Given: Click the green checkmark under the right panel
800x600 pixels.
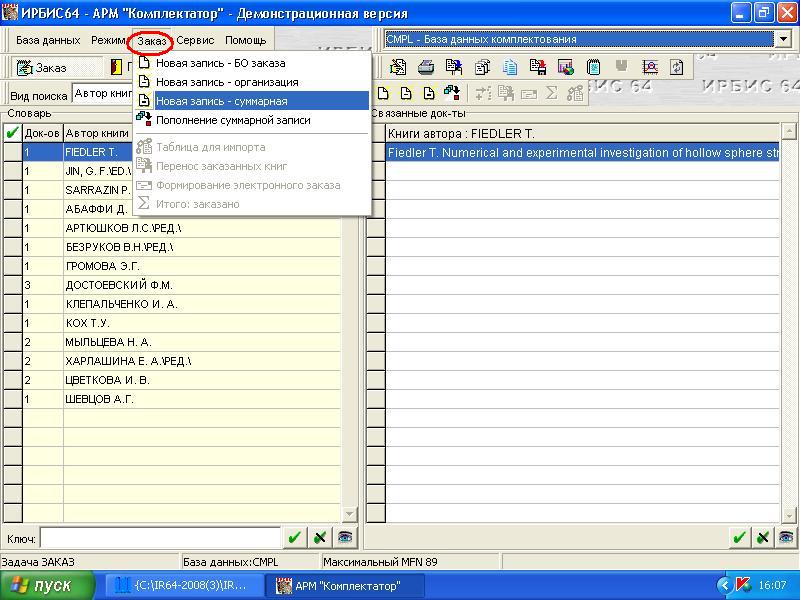Looking at the screenshot, I should (740, 538).
